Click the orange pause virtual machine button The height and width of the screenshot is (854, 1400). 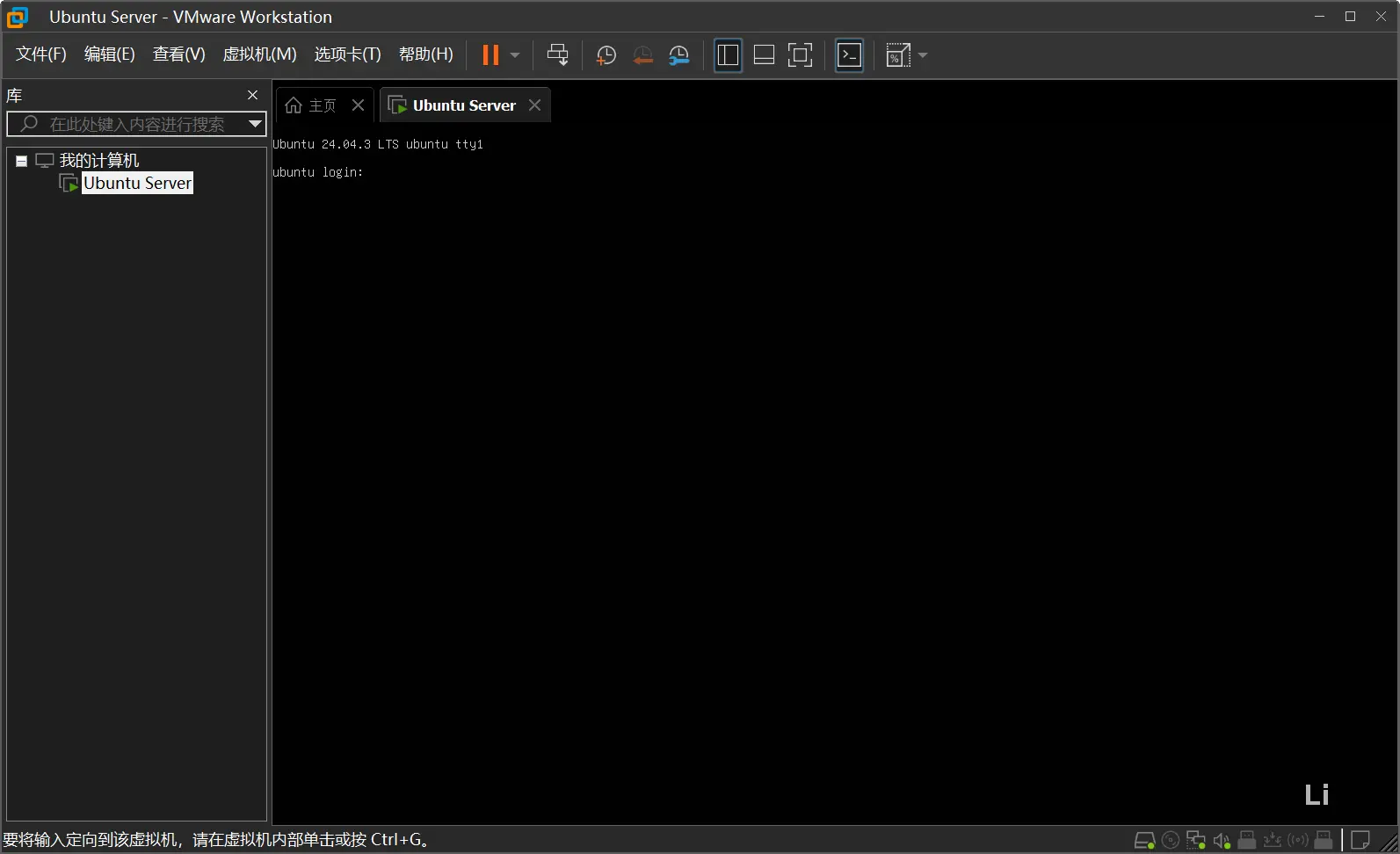coord(490,55)
